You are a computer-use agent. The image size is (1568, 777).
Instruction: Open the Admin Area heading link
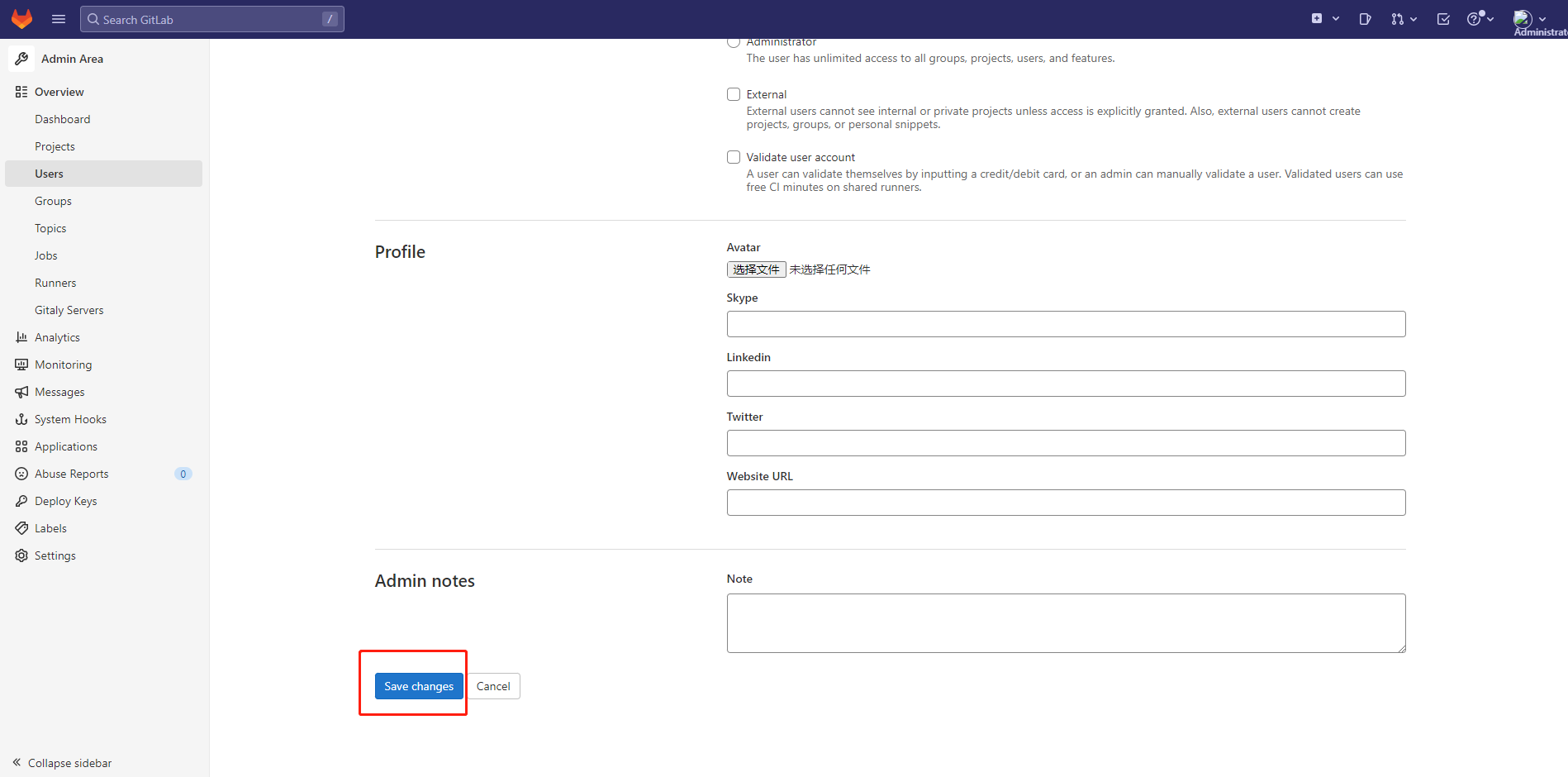[72, 59]
